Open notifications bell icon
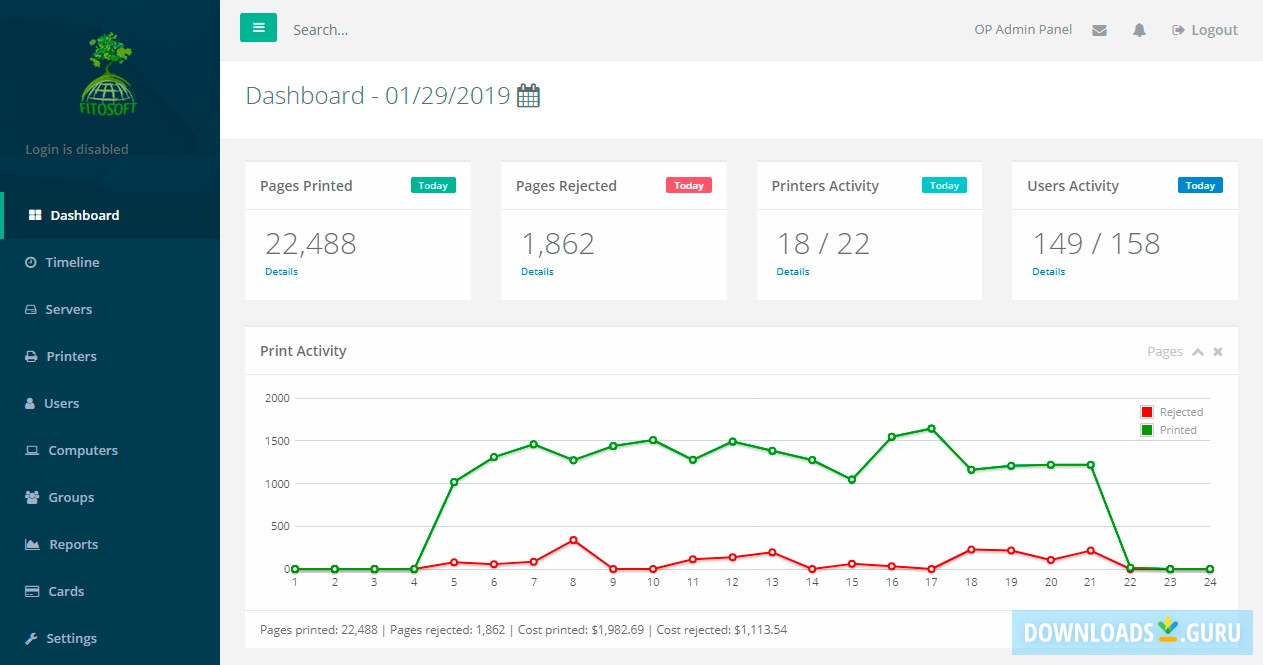 coord(1139,30)
